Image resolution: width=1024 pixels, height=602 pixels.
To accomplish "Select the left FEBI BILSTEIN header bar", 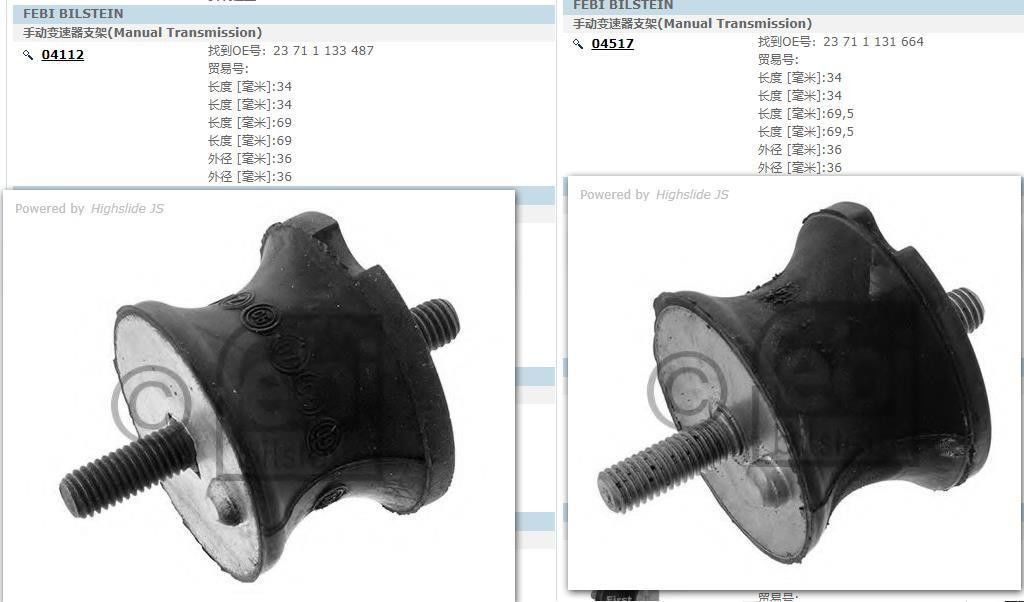I will [x=280, y=14].
